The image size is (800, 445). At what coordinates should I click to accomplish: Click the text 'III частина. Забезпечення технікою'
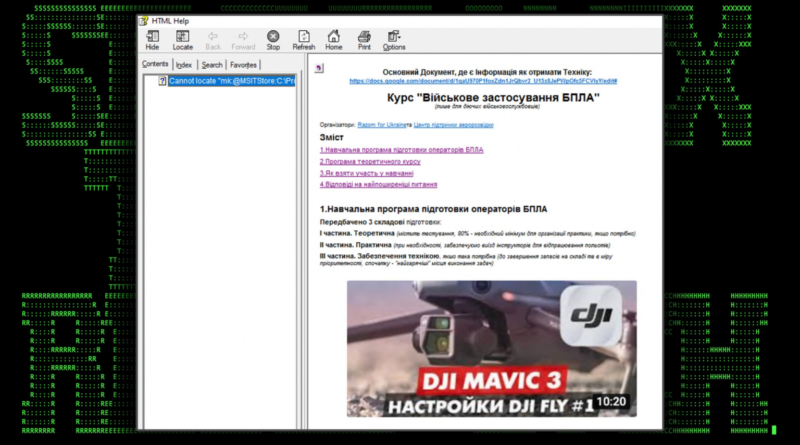pyautogui.click(x=380, y=256)
